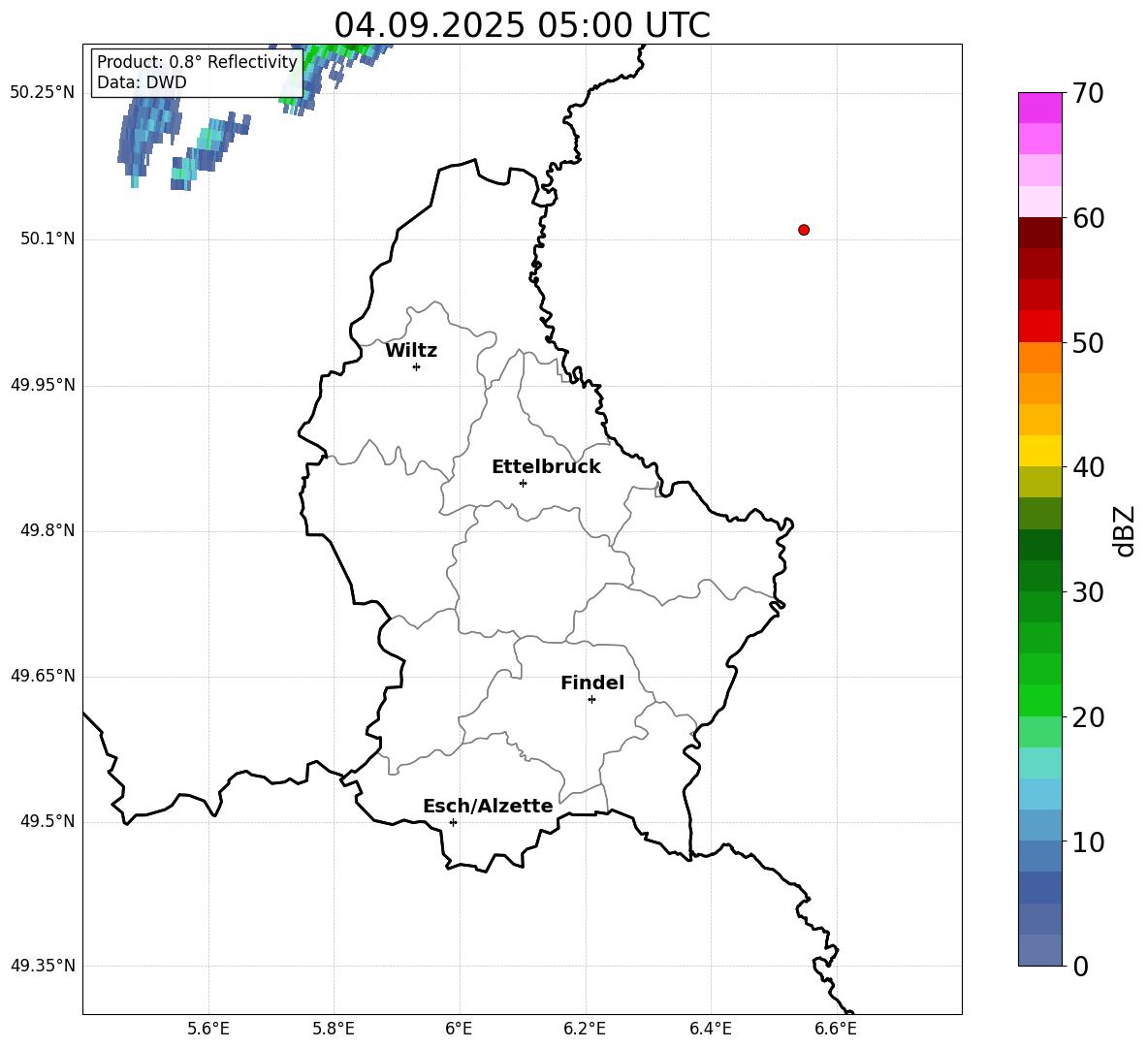Click the cross marker below Ettelbruck
Screen dimensions: 1148x1048
point(523,483)
